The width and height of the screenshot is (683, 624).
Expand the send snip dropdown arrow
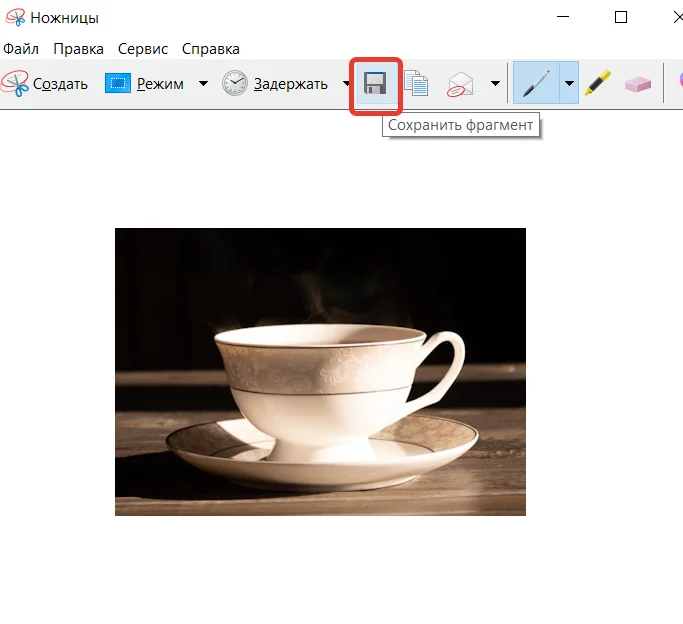tap(495, 83)
